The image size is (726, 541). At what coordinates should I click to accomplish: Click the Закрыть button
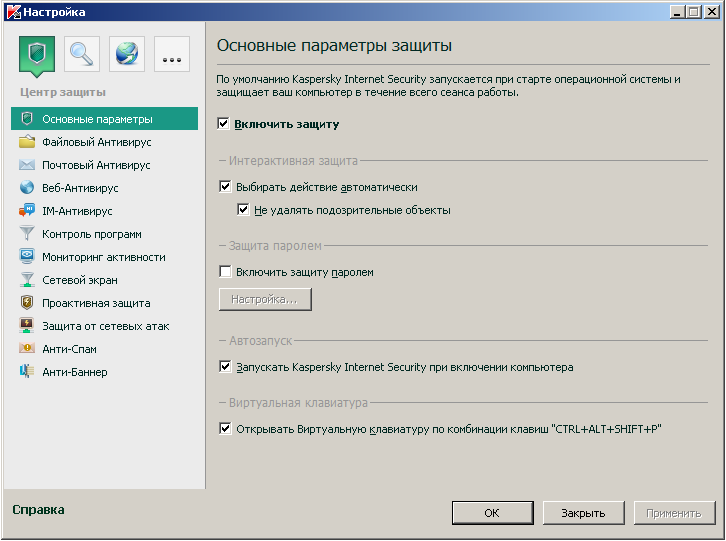pyautogui.click(x=583, y=513)
